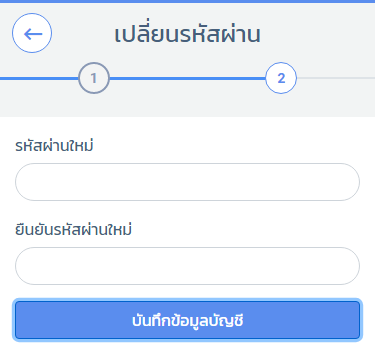The height and width of the screenshot is (360, 375).
Task: Click the บันทึกข้อมูลบัญชี button
Action: (187, 320)
